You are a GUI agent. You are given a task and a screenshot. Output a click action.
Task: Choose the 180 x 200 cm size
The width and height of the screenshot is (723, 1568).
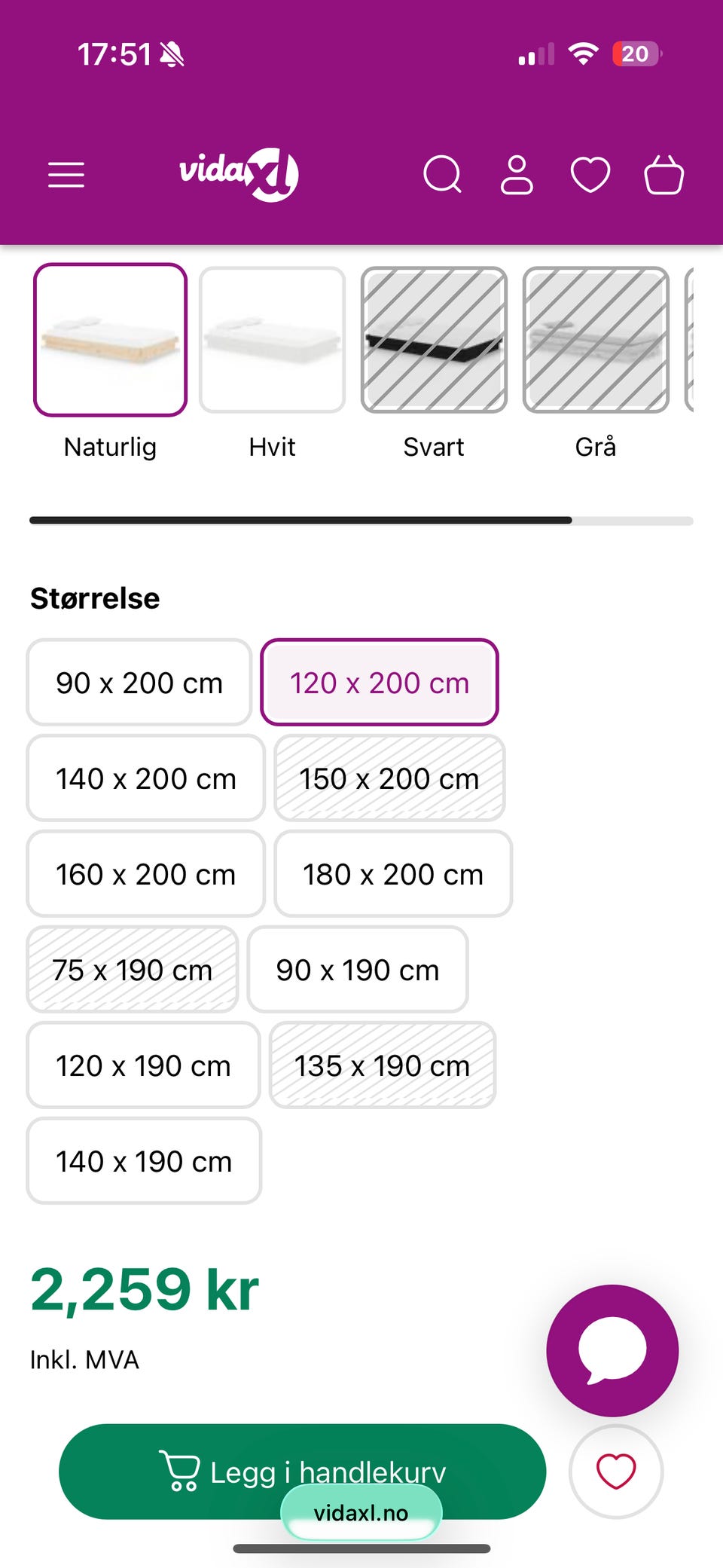point(393,874)
